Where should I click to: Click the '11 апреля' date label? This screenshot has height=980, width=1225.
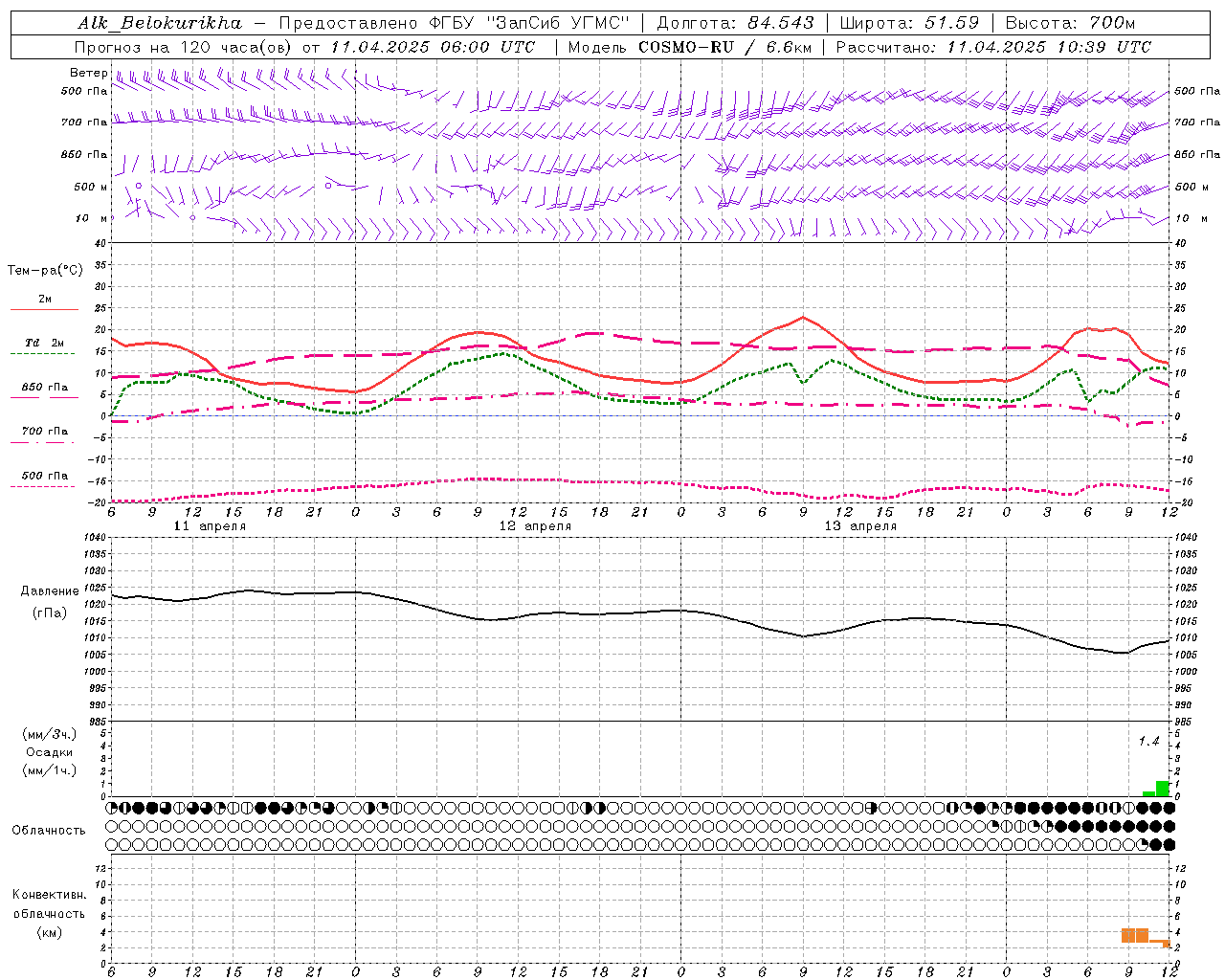tap(210, 526)
